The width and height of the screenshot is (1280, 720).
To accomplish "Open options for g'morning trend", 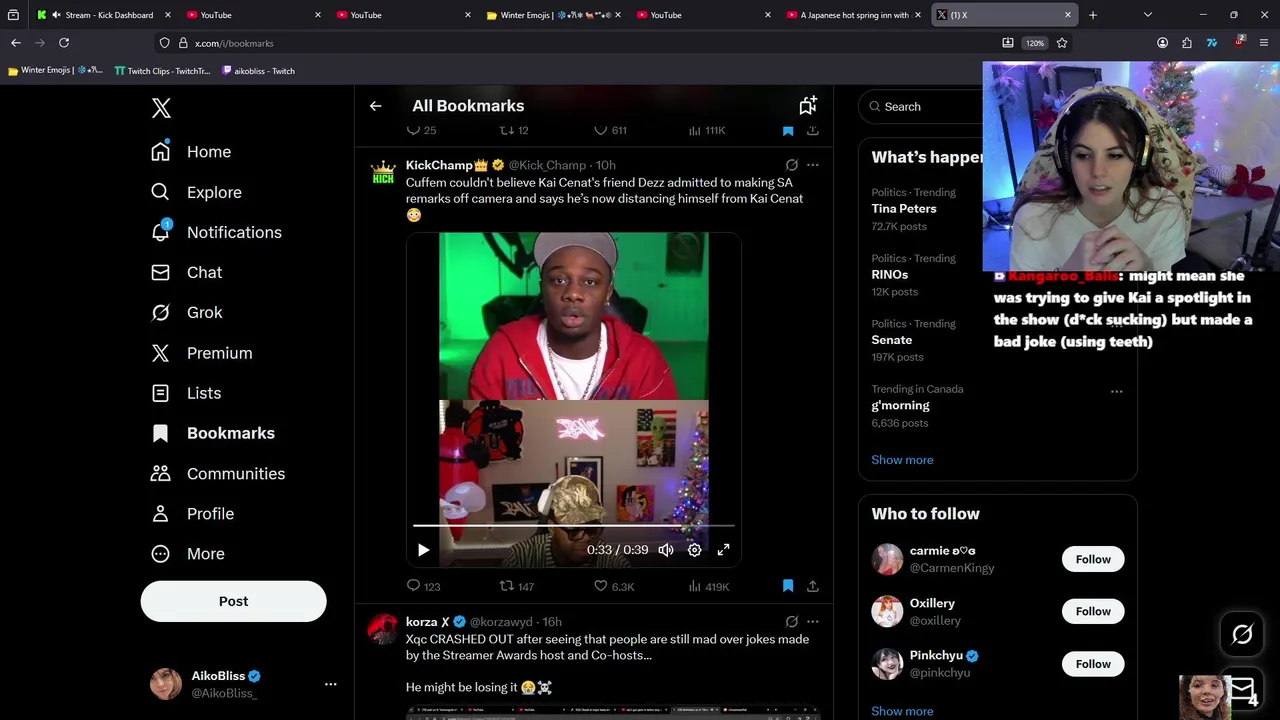I will [1116, 391].
